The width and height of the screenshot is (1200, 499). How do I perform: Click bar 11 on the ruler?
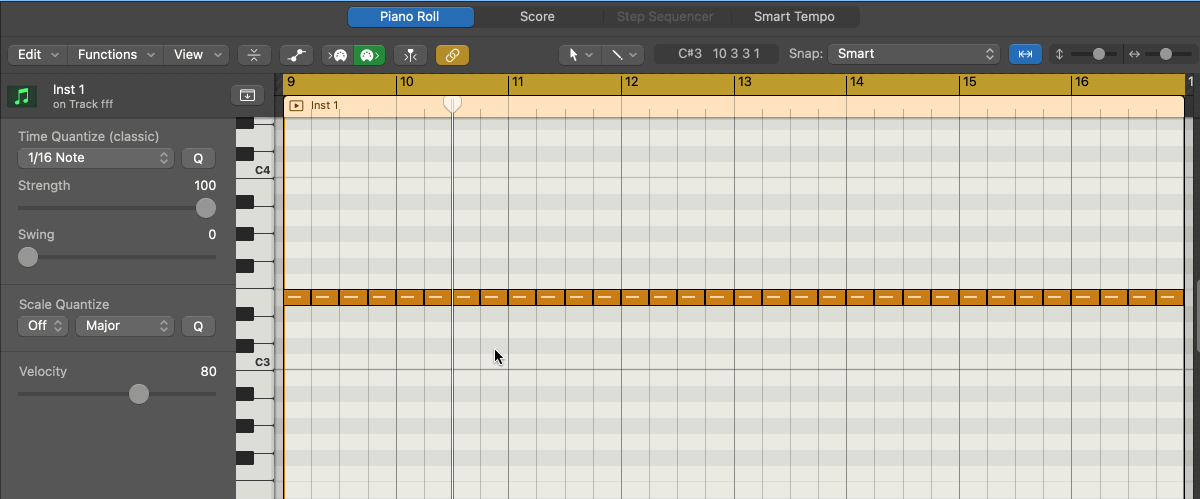click(x=518, y=83)
